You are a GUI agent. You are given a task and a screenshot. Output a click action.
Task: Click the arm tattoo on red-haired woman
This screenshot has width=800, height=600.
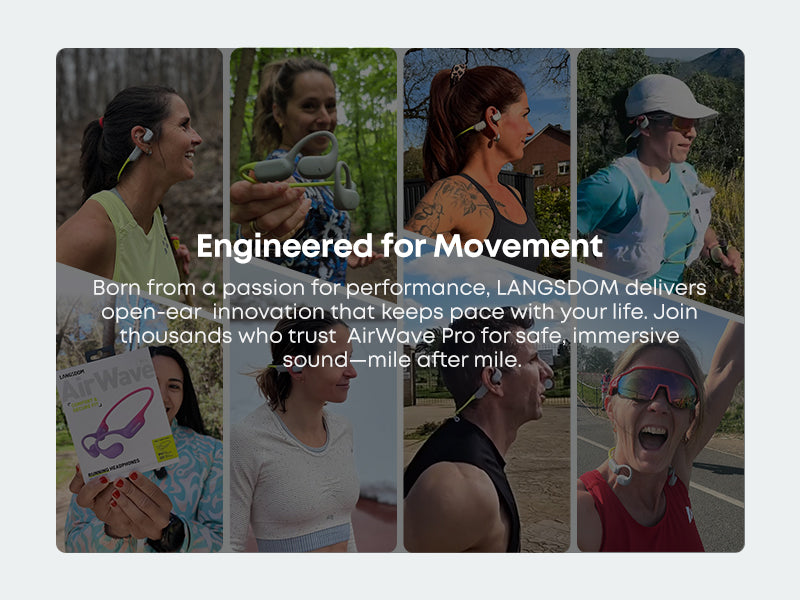point(455,208)
